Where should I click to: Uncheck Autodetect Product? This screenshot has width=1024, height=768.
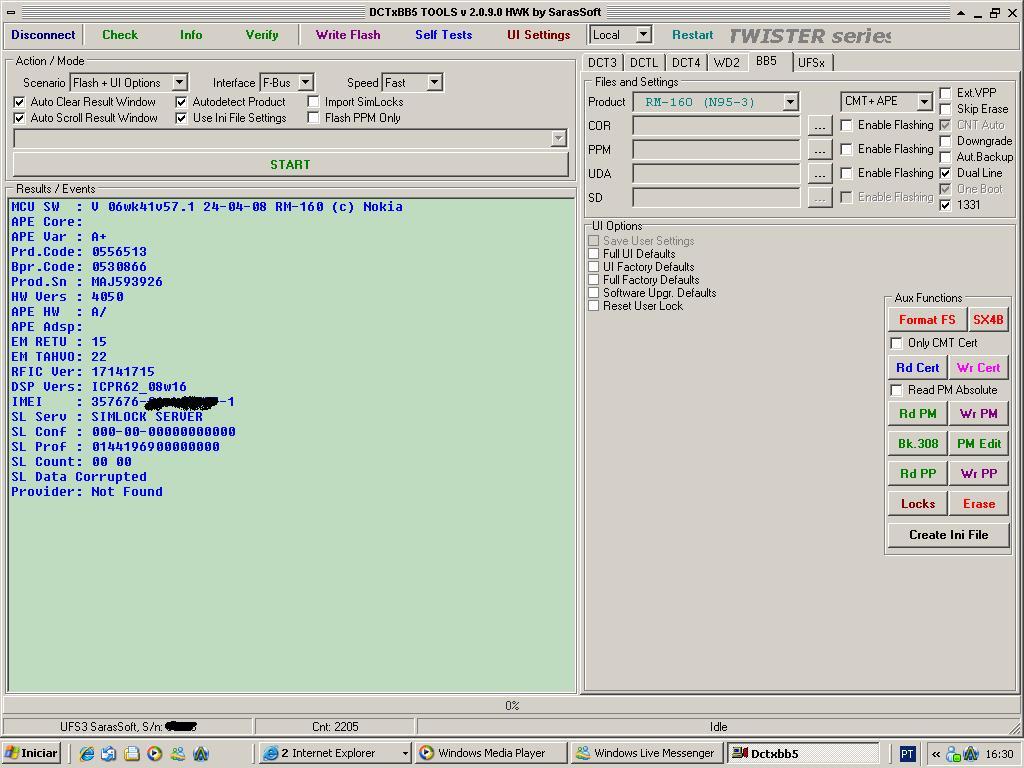point(182,102)
